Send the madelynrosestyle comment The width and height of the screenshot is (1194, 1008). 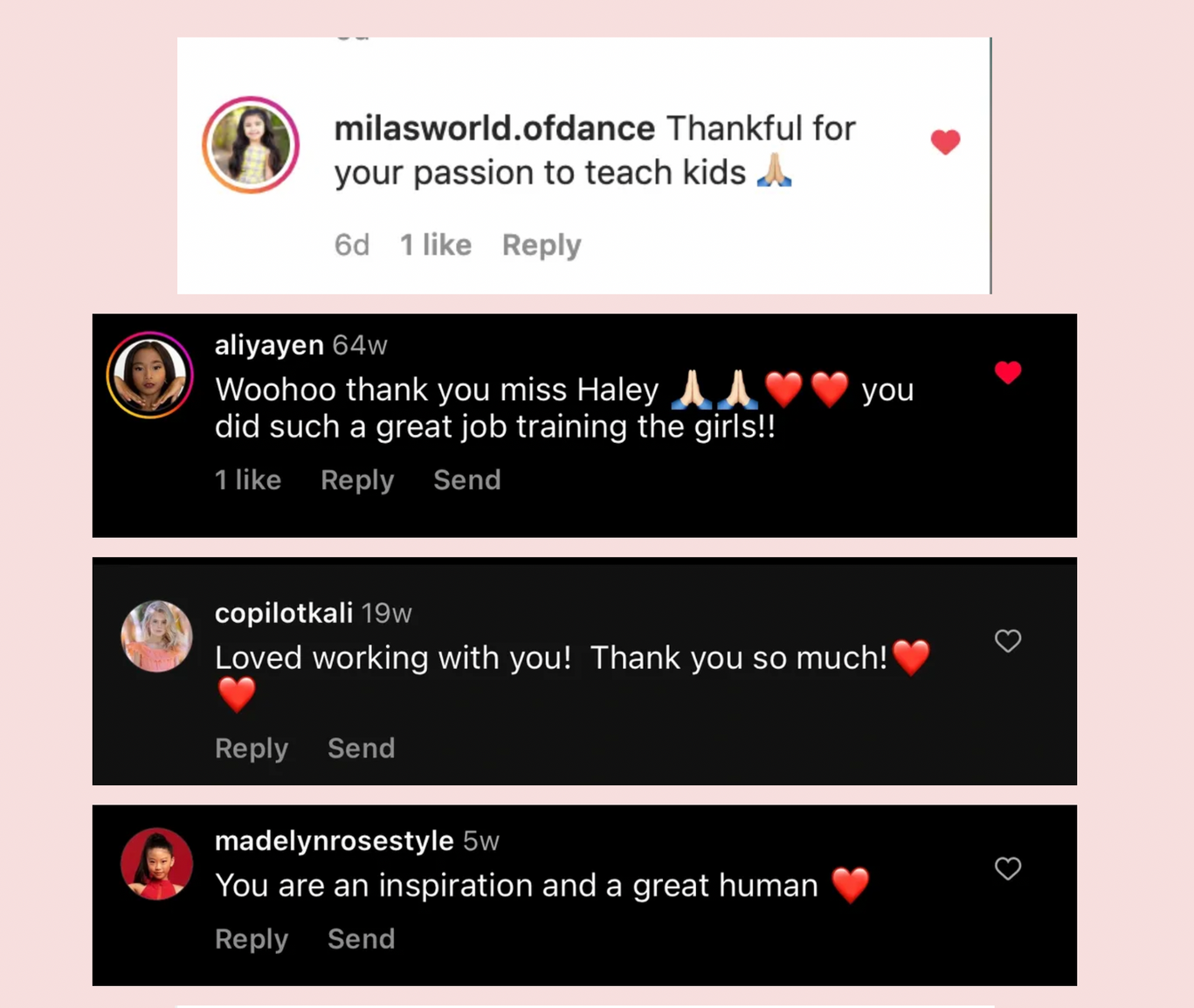pos(362,938)
